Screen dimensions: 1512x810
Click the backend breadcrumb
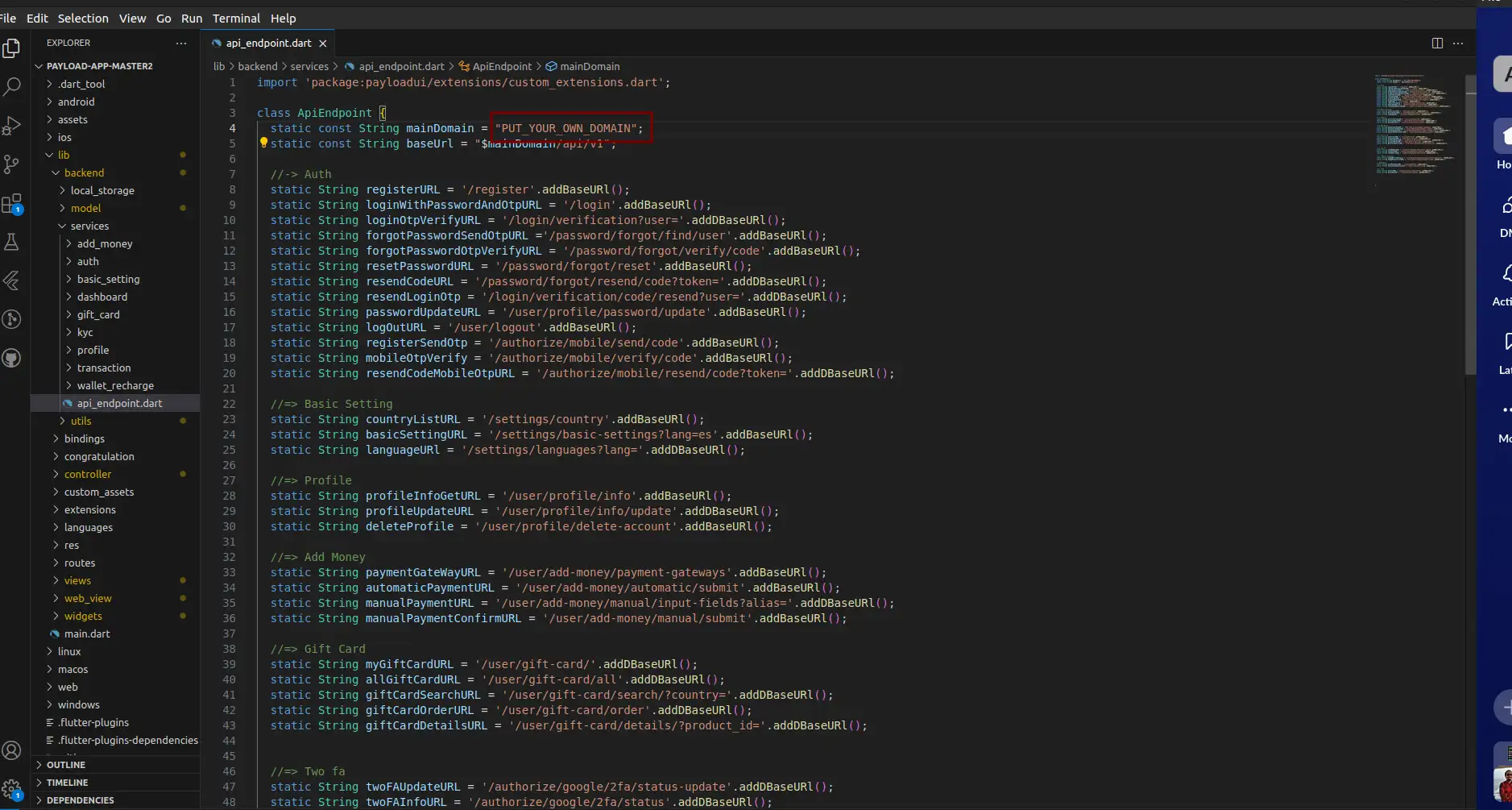[258, 66]
